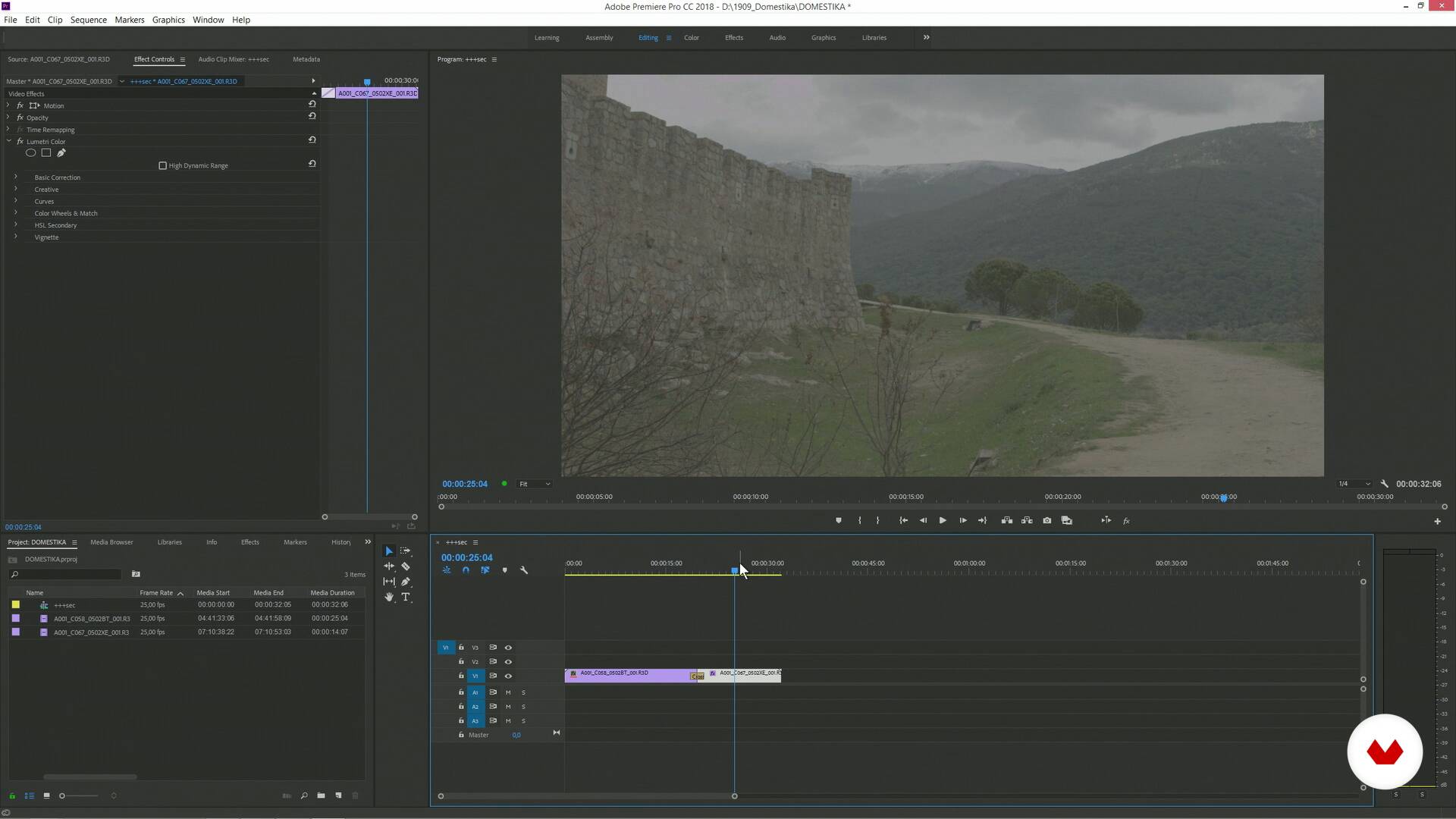Reset the Motion effect
Screen dimensions: 1456x819
tap(312, 104)
